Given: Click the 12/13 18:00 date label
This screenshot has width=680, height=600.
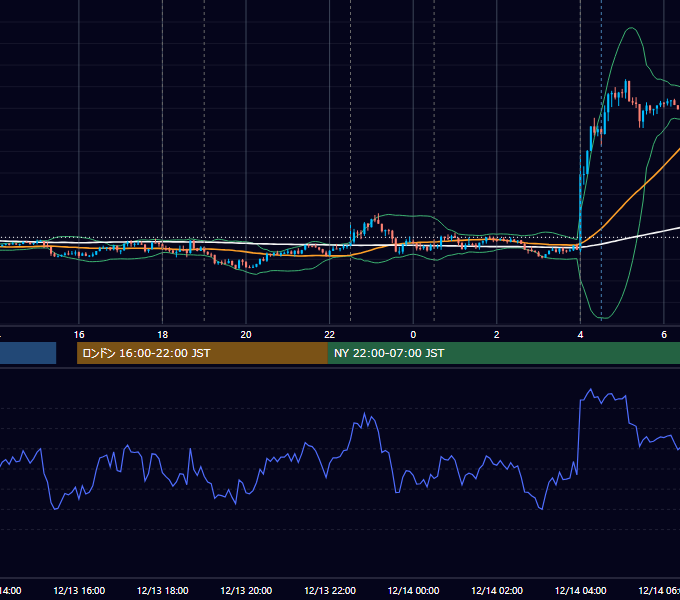Looking at the screenshot, I should [x=163, y=590].
